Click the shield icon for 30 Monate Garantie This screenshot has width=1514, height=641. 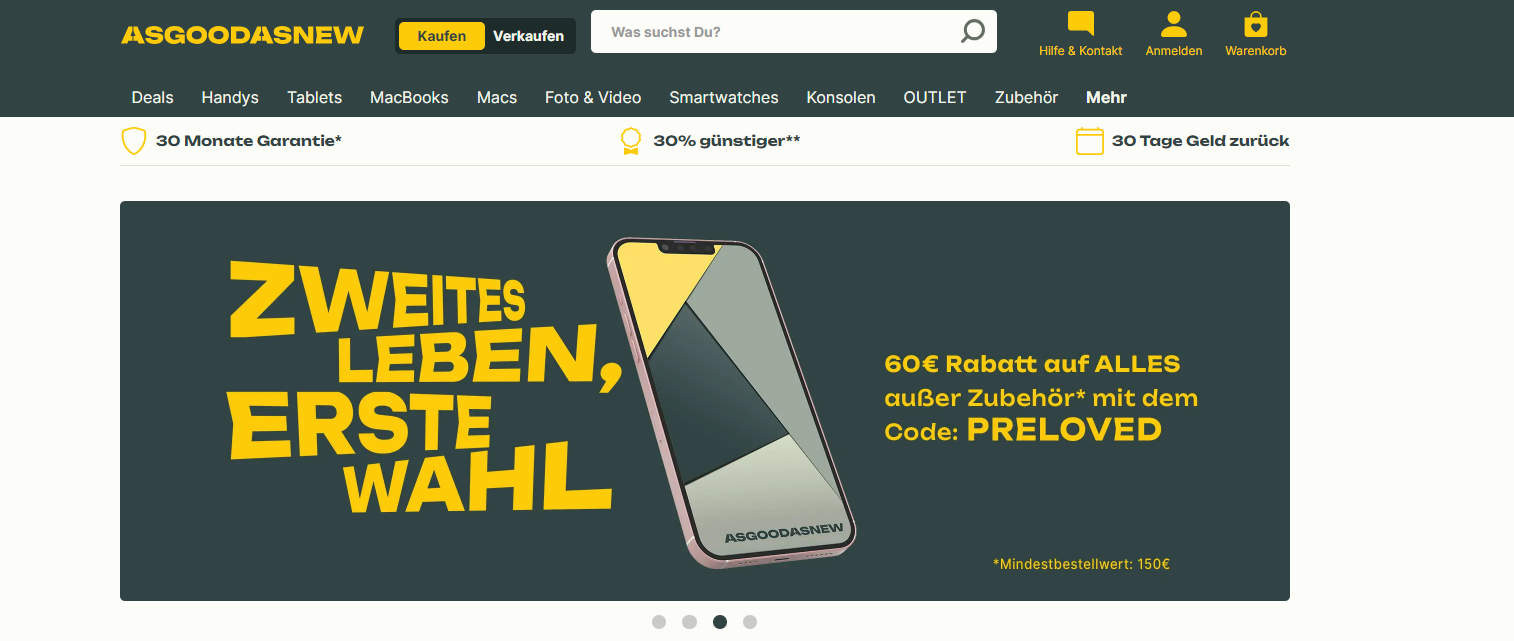click(x=134, y=141)
